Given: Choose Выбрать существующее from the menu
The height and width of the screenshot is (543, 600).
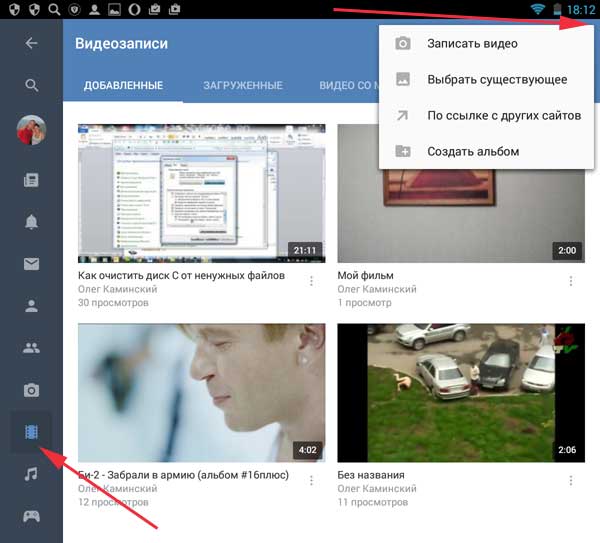Looking at the screenshot, I should [496, 80].
